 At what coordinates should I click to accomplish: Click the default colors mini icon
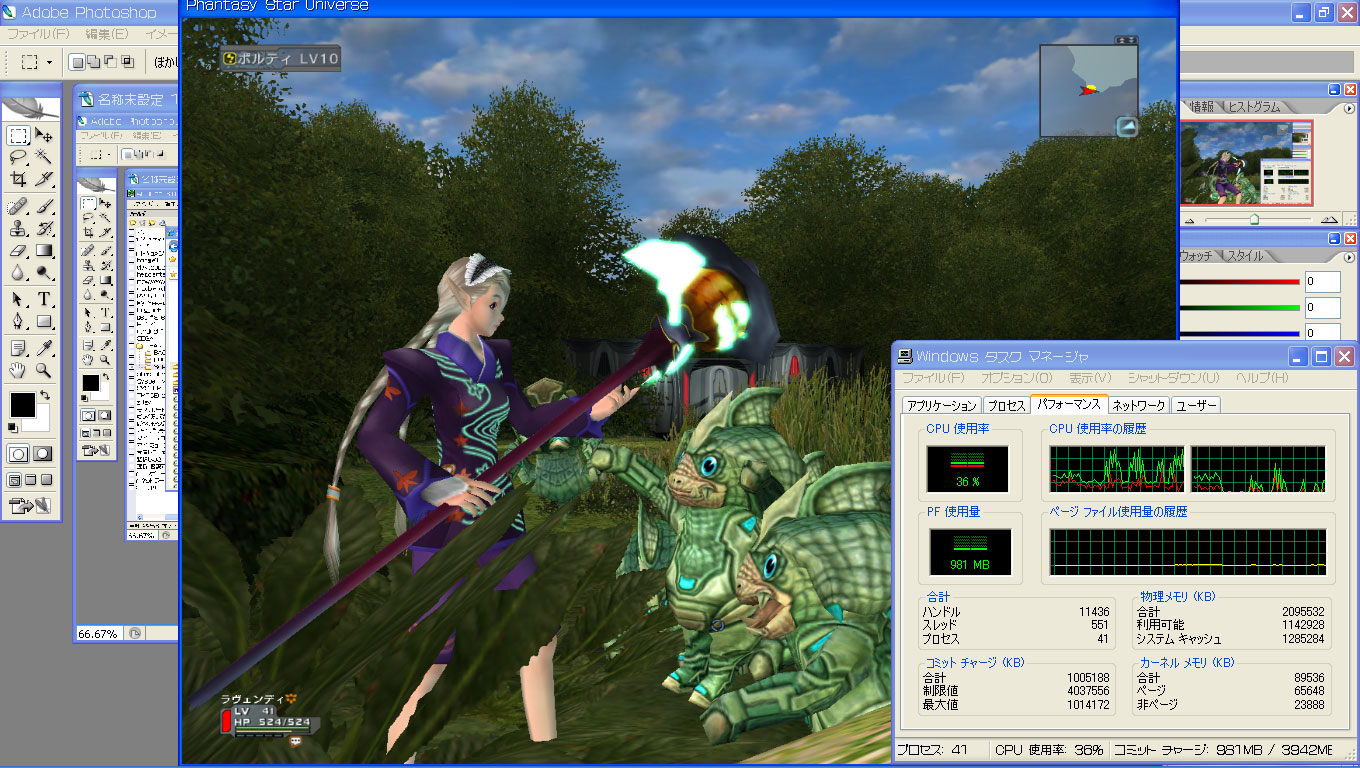tap(12, 427)
